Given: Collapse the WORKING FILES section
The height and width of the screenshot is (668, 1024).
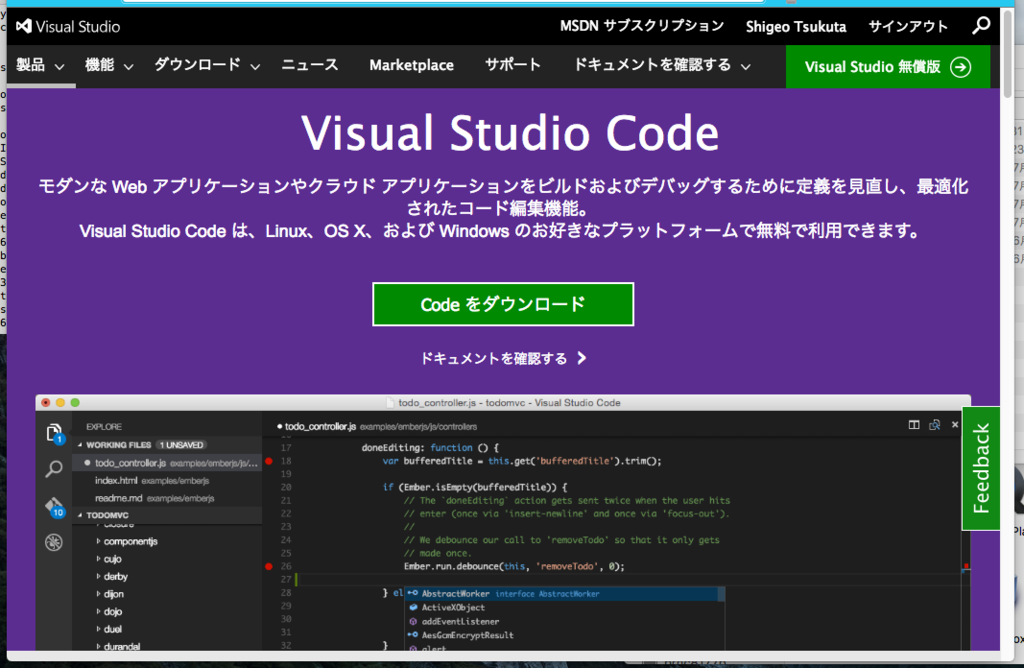Looking at the screenshot, I should 80,445.
